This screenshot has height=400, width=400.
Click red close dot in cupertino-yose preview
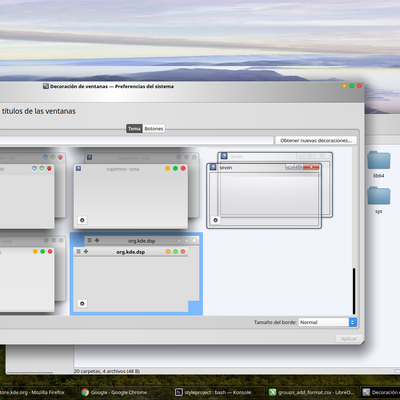(183, 168)
